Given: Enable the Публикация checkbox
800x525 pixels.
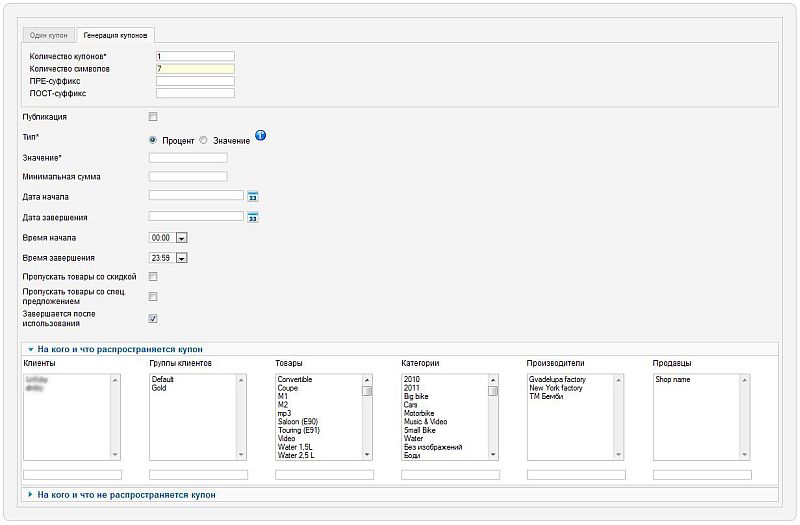Looking at the screenshot, I should [153, 117].
